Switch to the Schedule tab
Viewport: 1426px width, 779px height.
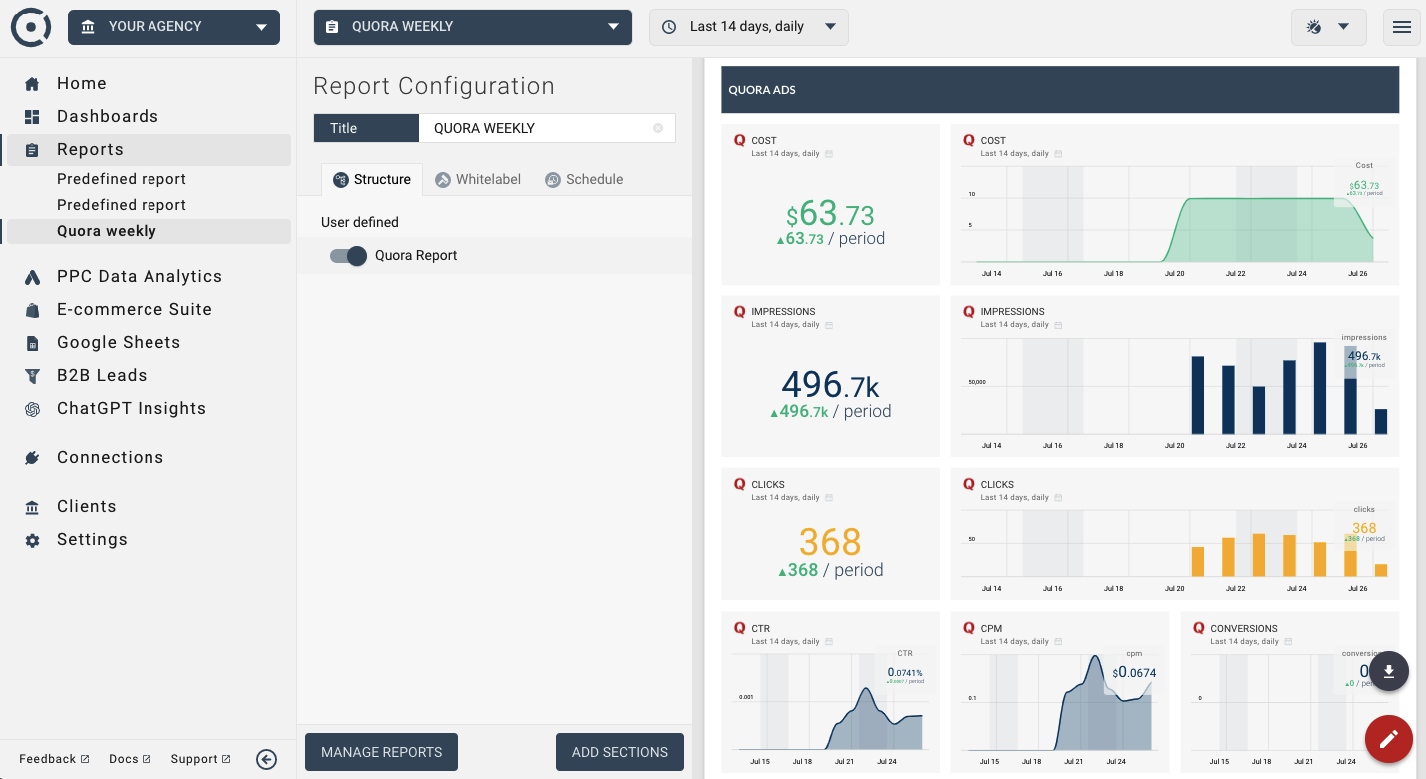584,180
